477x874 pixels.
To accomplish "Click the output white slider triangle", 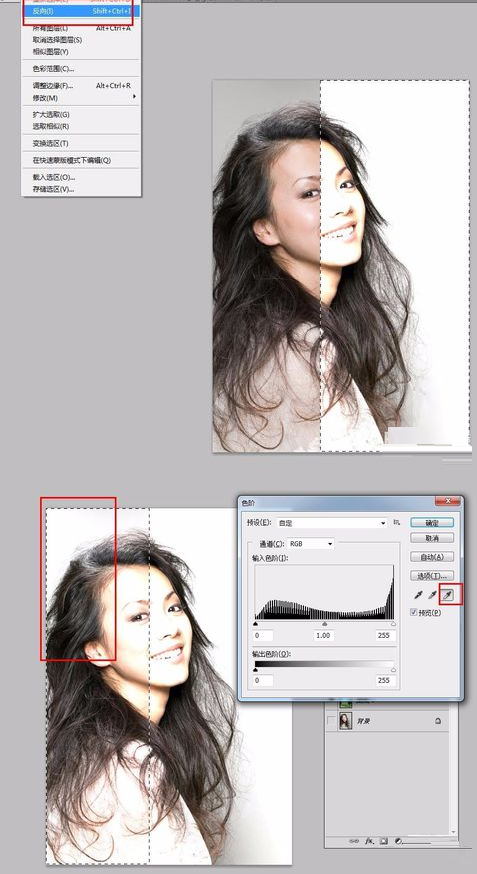I will point(393,669).
